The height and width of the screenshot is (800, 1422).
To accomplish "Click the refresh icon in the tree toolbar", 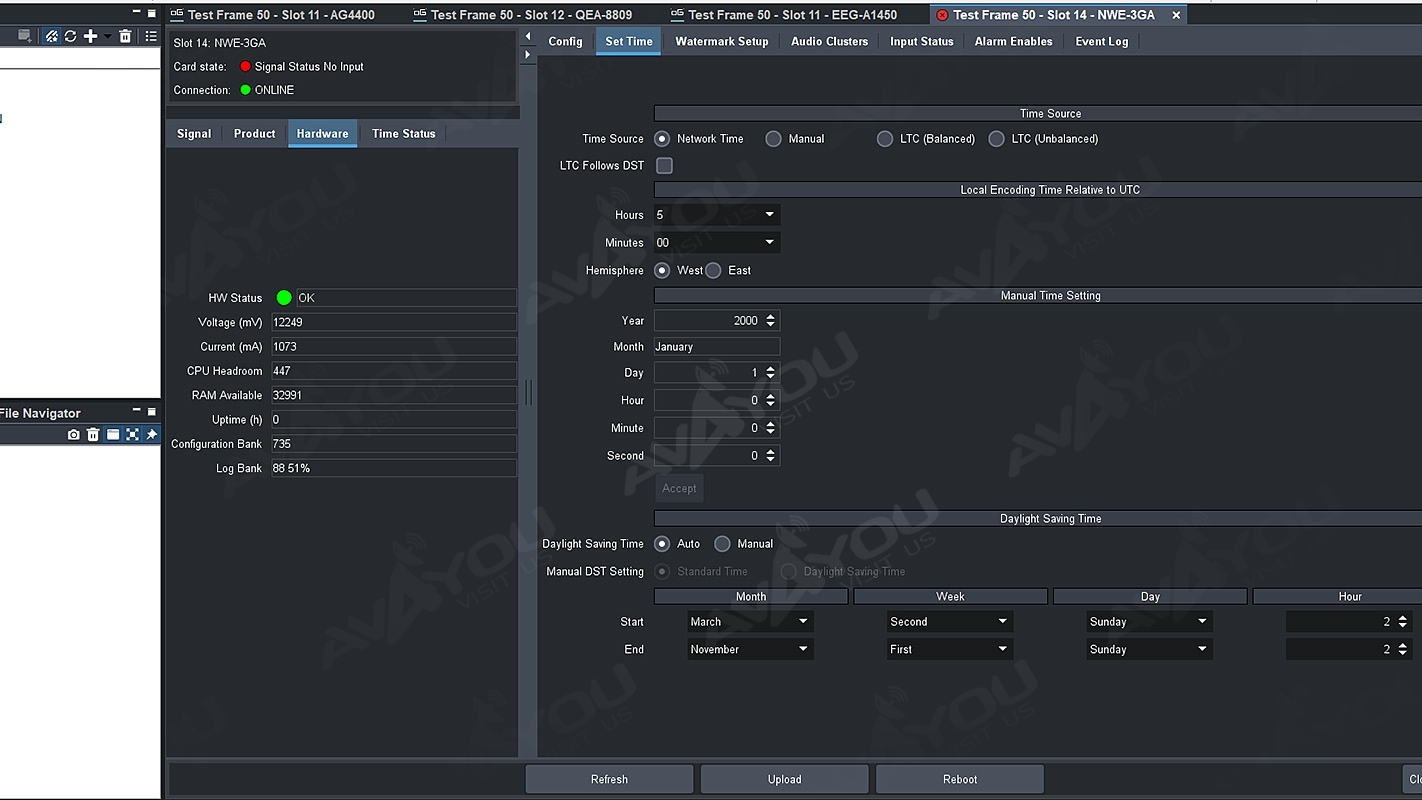I will (x=70, y=36).
